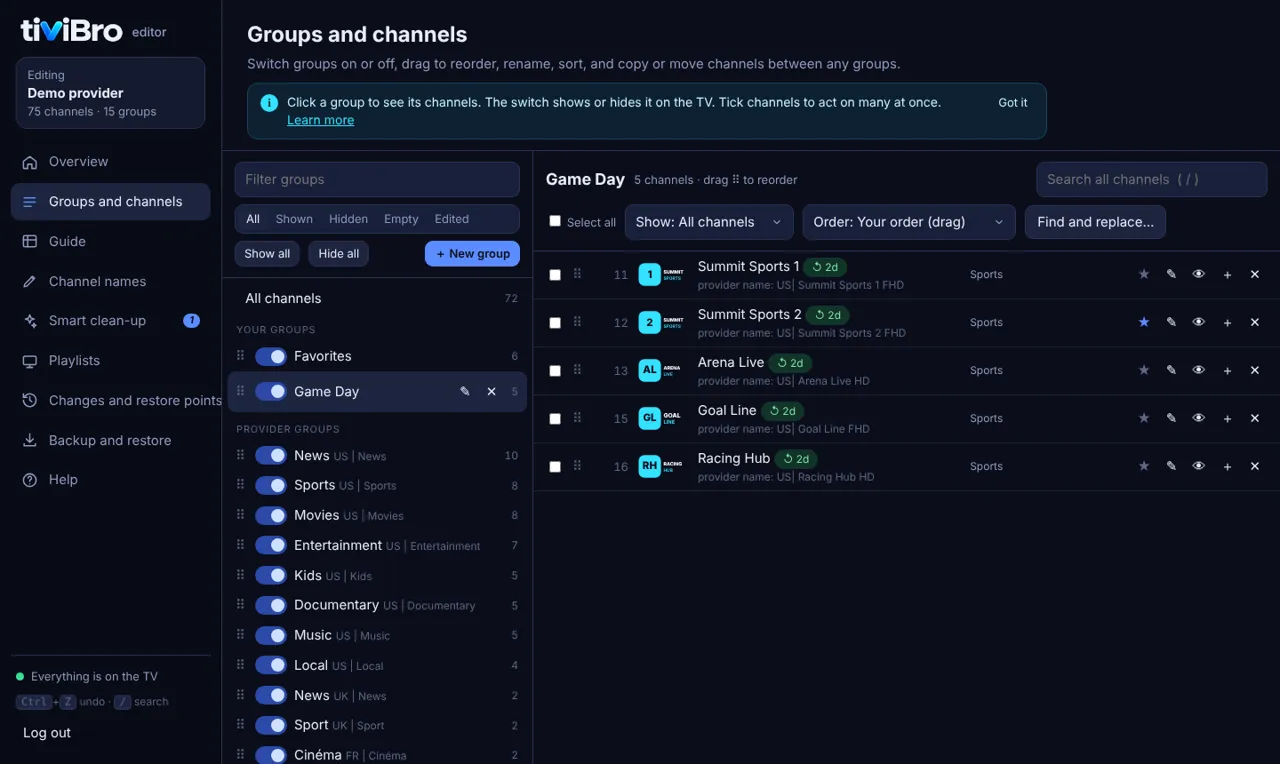This screenshot has width=1280, height=764.
Task: Remove Summit Sports 1 using its X icon
Action: tap(1255, 275)
